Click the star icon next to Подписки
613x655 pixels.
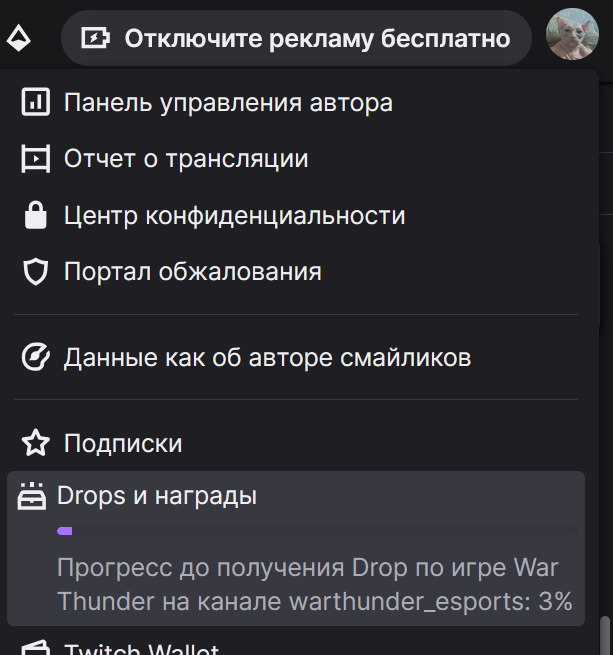pyautogui.click(x=36, y=442)
